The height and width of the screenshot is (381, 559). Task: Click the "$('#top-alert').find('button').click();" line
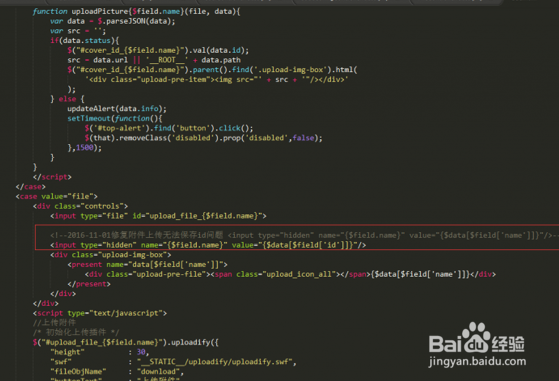pyautogui.click(x=169, y=128)
